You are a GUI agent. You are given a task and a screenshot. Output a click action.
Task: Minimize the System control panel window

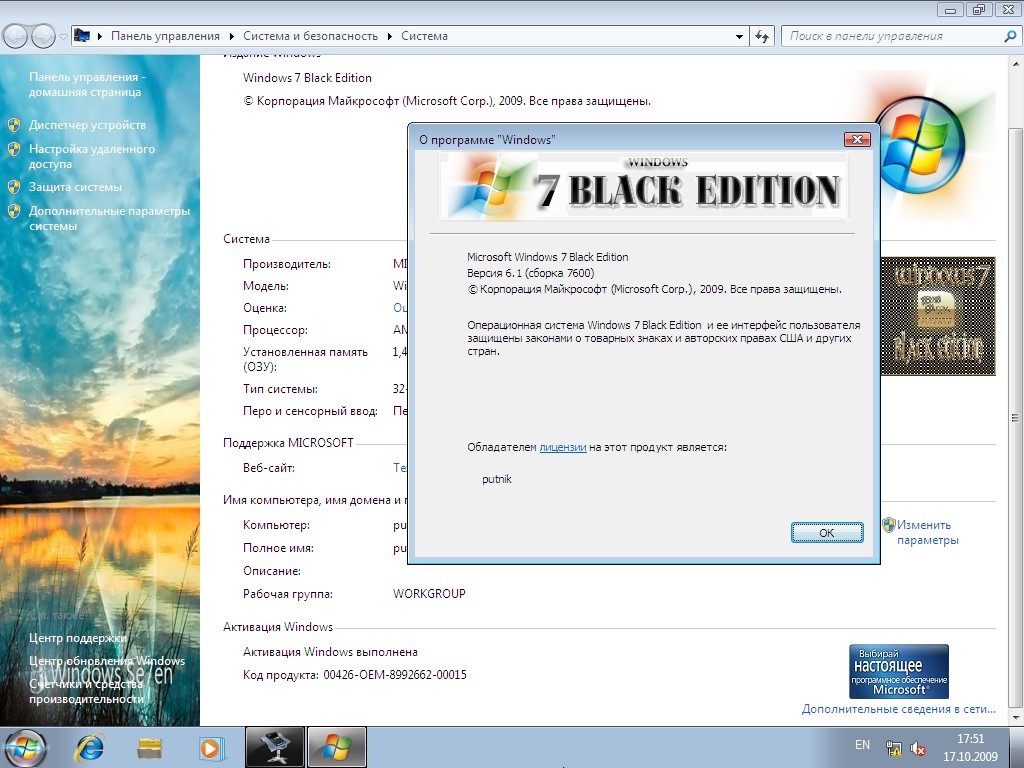click(950, 9)
